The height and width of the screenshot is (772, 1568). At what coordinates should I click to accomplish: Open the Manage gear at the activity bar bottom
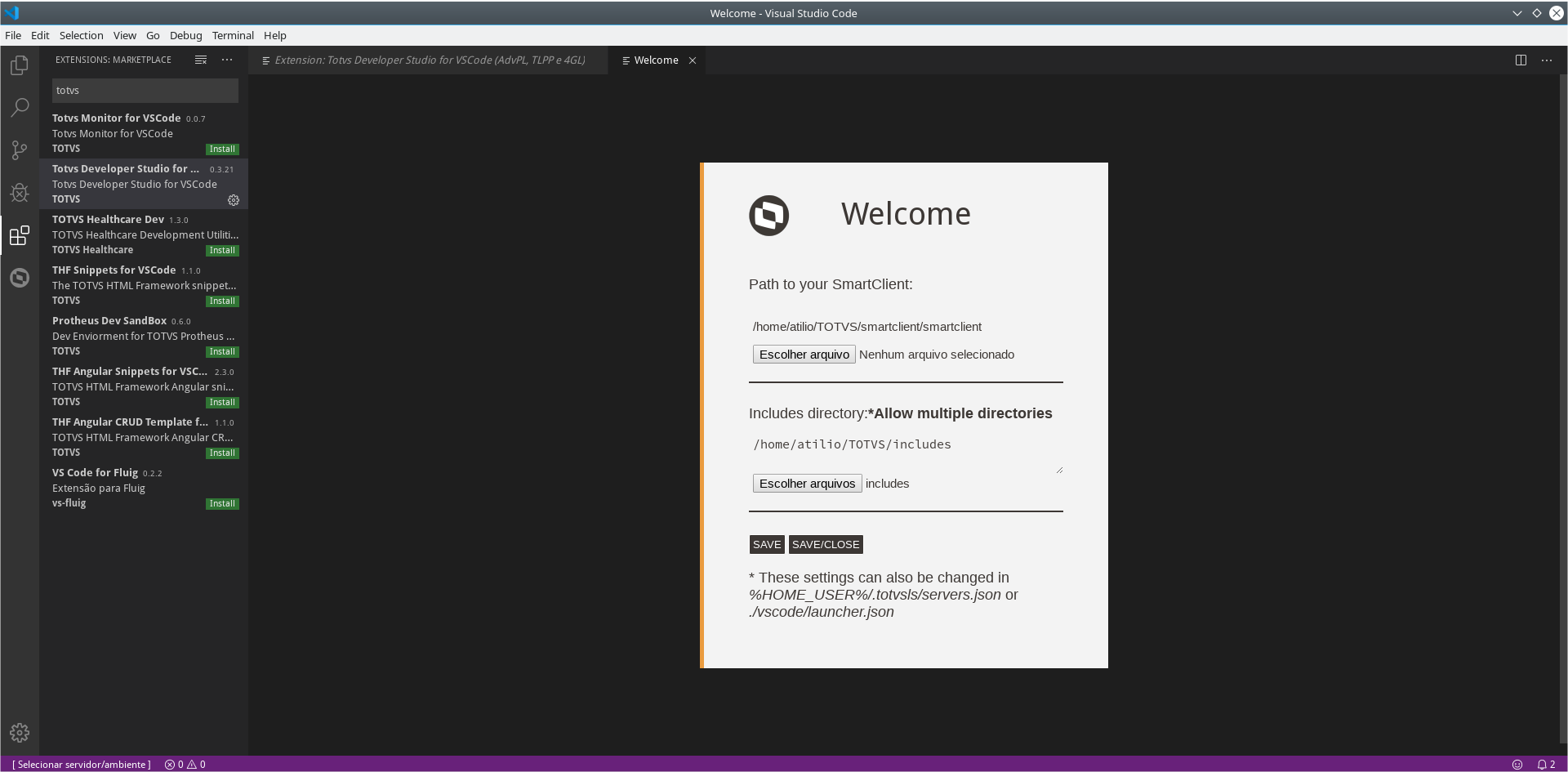click(20, 733)
